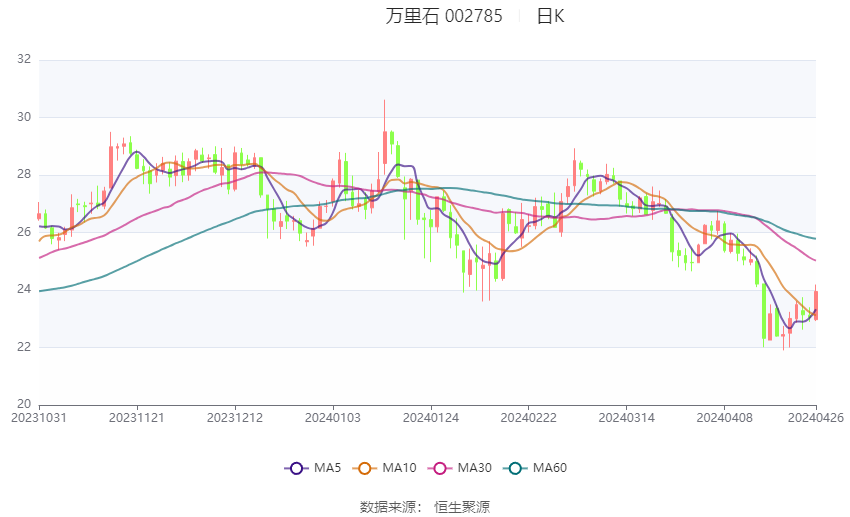Image resolution: width=850 pixels, height=517 pixels.
Task: Click the teal MA60 legend circle marker
Action: pos(514,468)
